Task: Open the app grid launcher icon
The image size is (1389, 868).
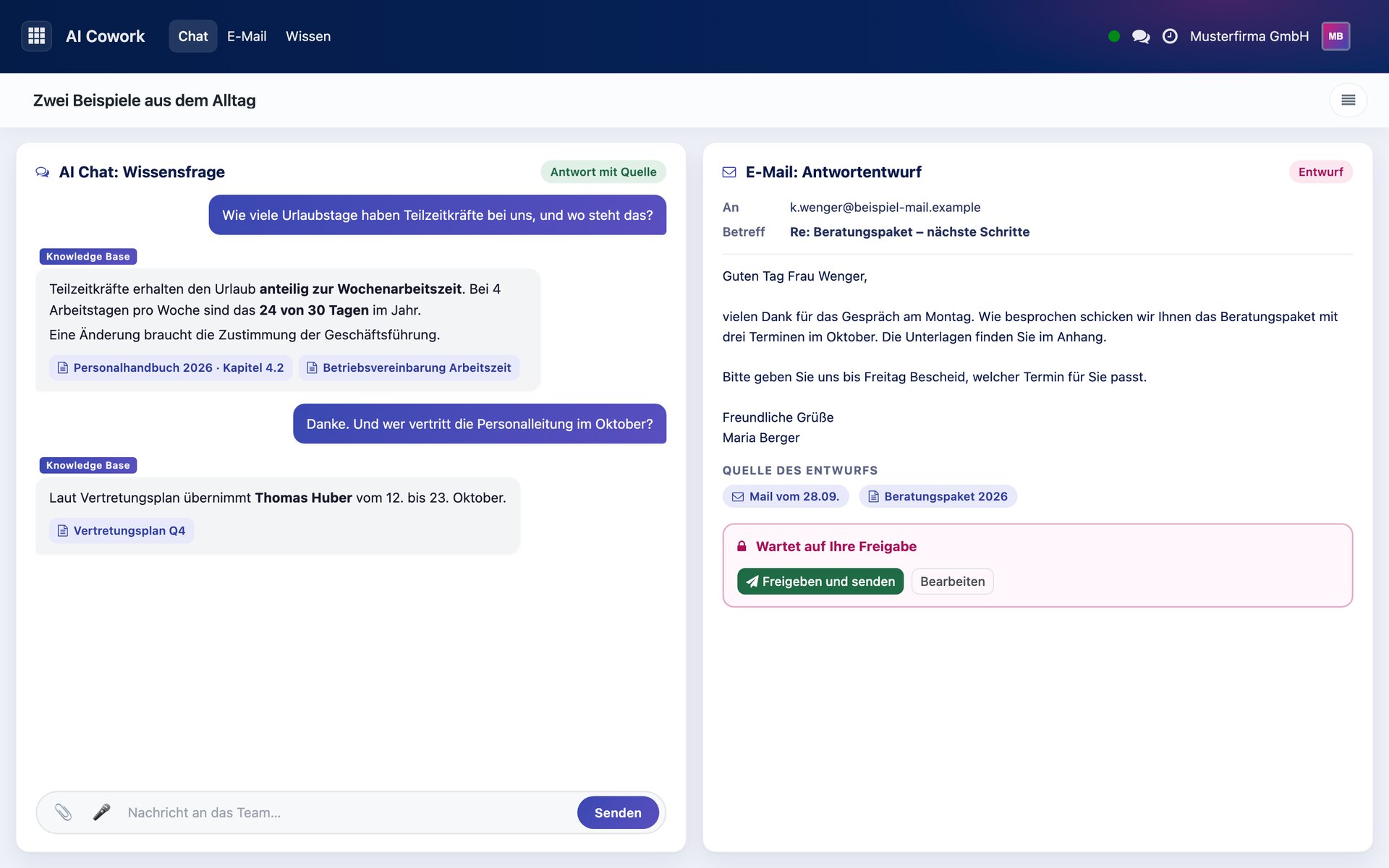Action: click(x=36, y=36)
